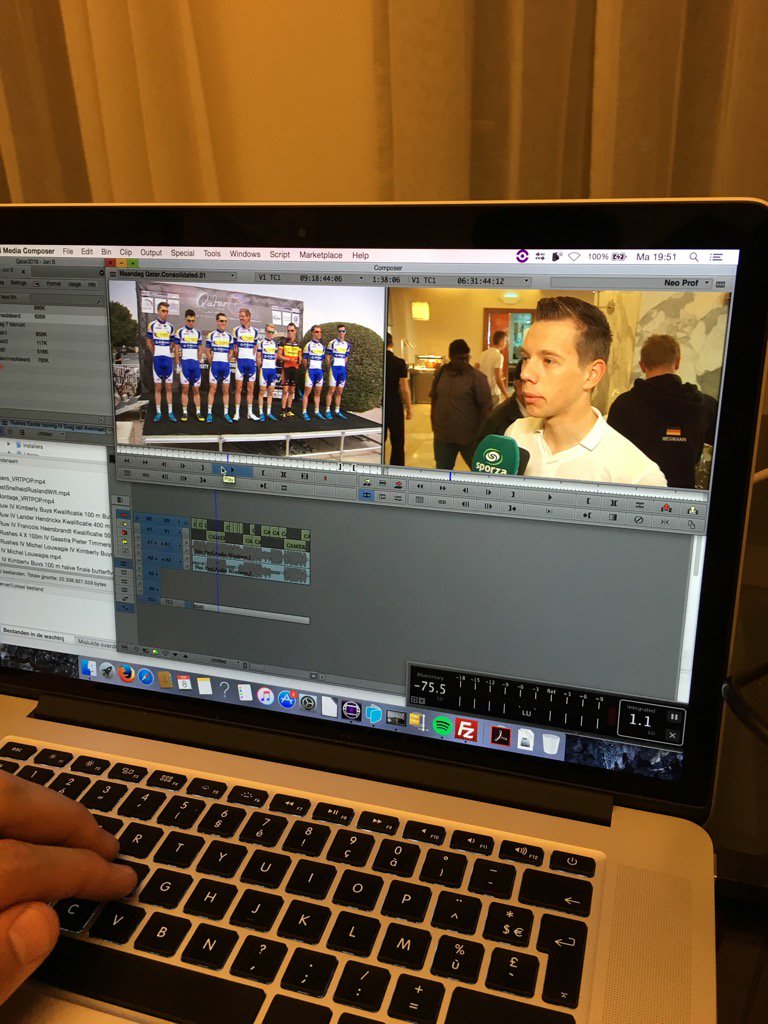The image size is (768, 1024).
Task: Select ruslandWifi.mp4 file in list
Action: coord(35,492)
